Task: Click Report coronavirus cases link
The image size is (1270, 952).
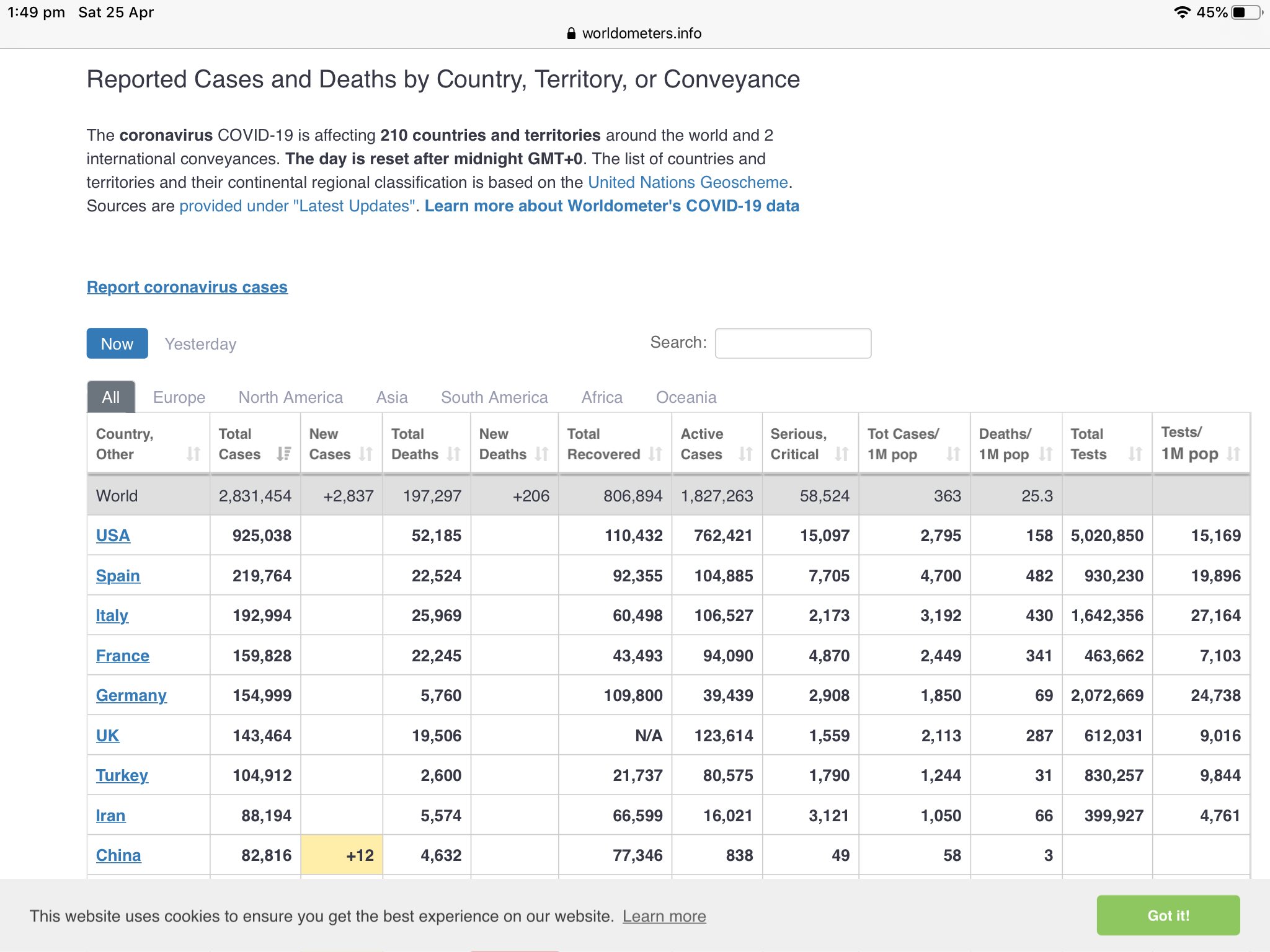Action: pos(187,287)
